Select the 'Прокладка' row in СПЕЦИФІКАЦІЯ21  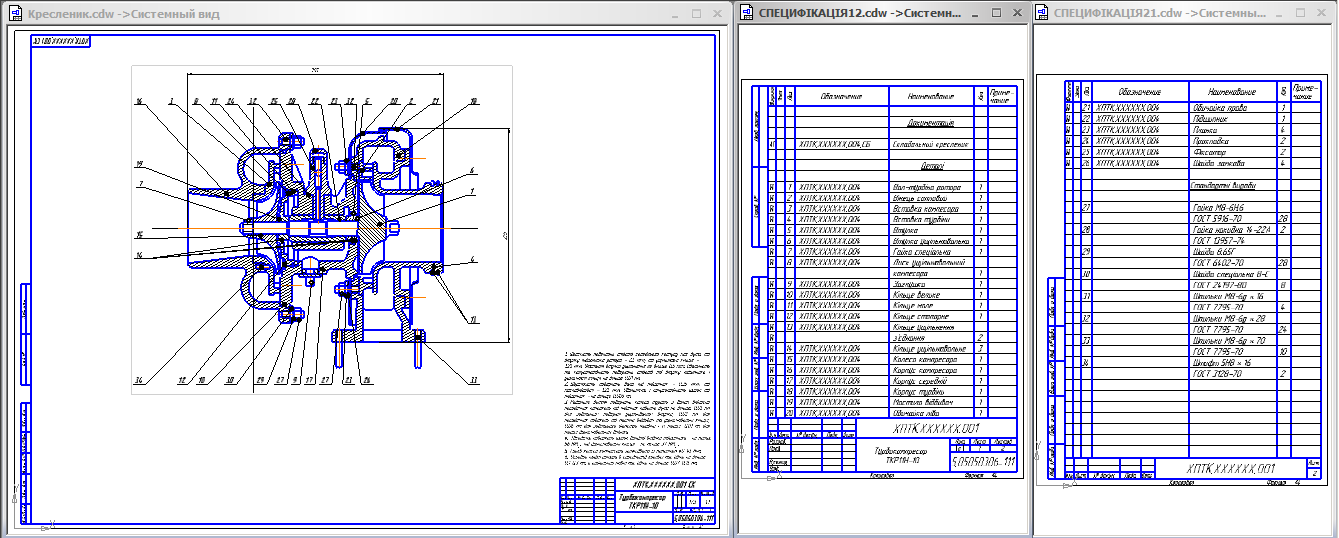(1193, 141)
